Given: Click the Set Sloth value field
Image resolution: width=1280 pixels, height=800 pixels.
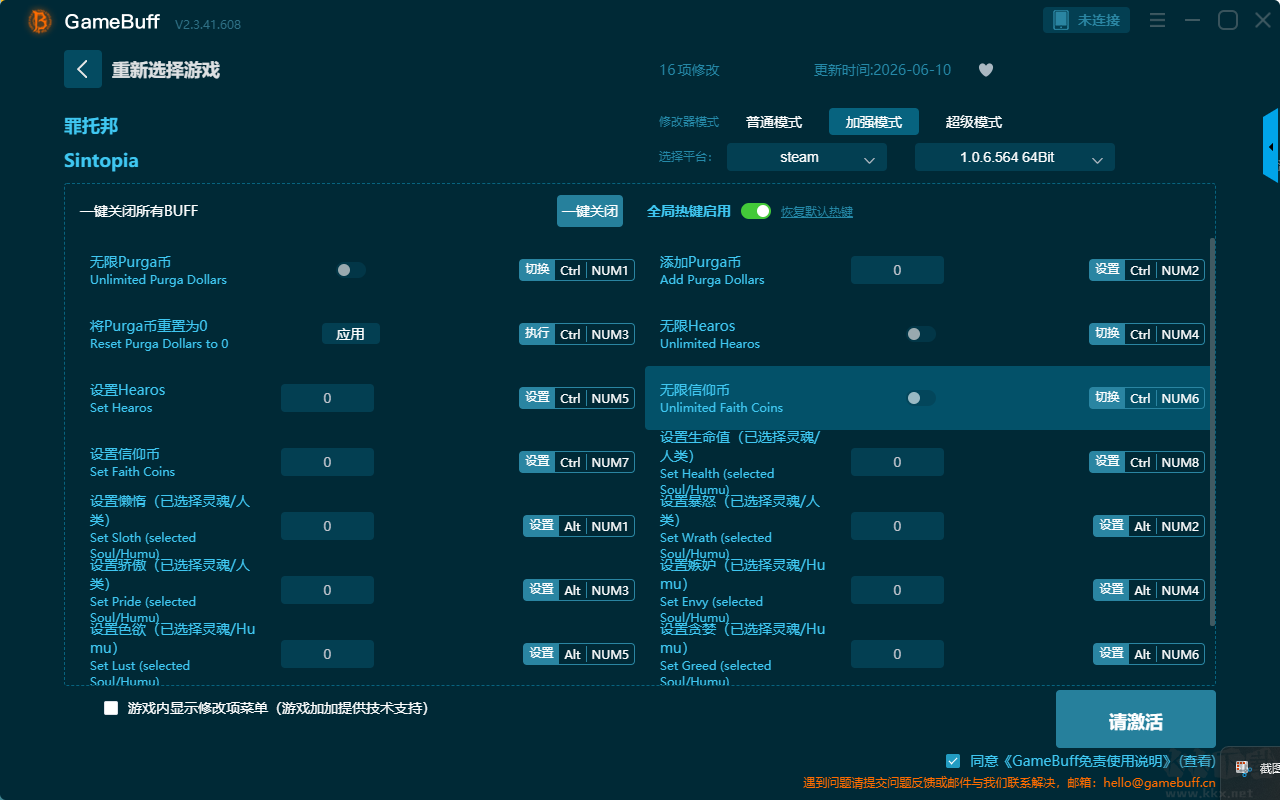Looking at the screenshot, I should [x=327, y=526].
